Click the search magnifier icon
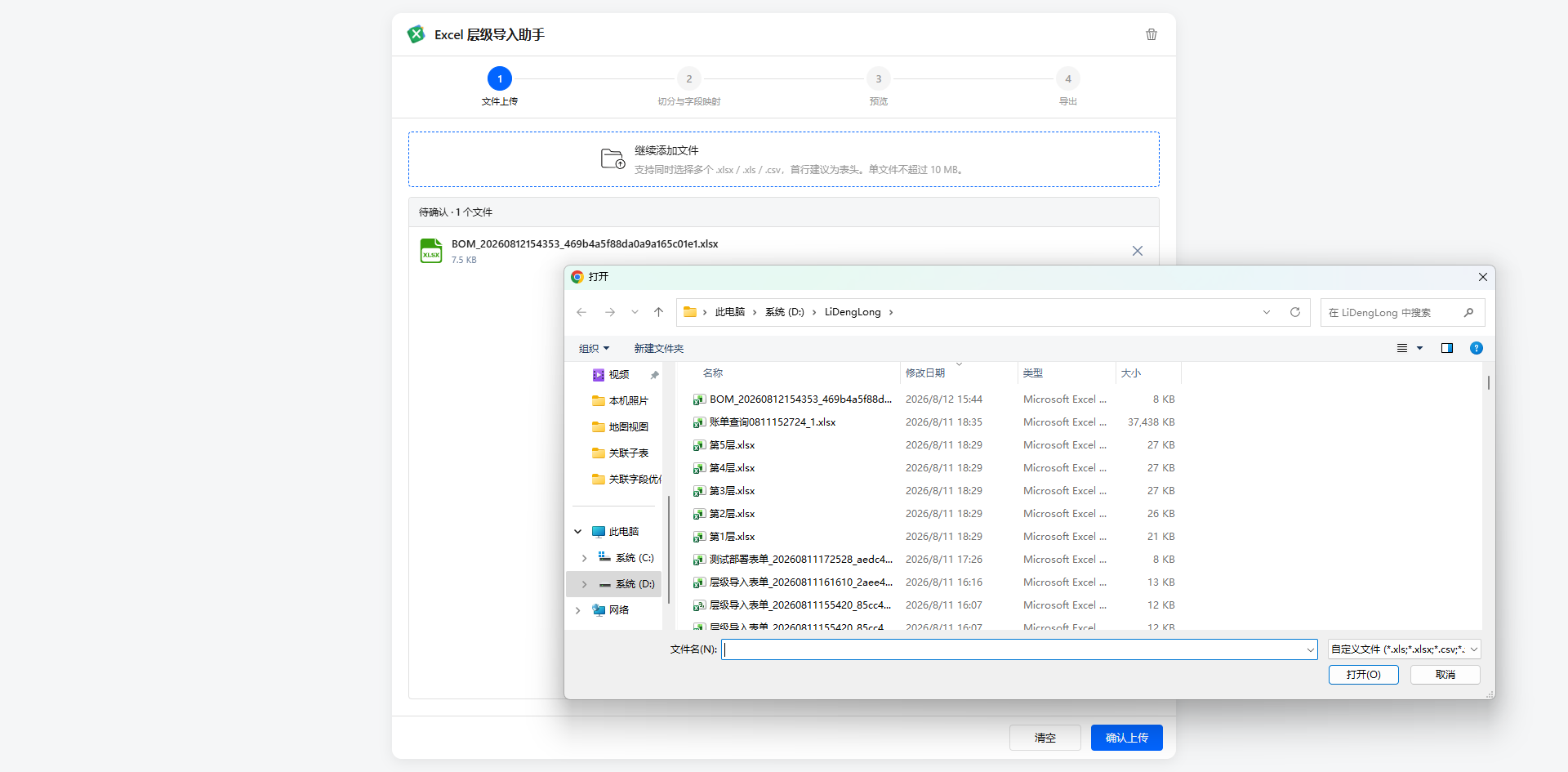Viewport: 1568px width, 772px height. point(1468,312)
